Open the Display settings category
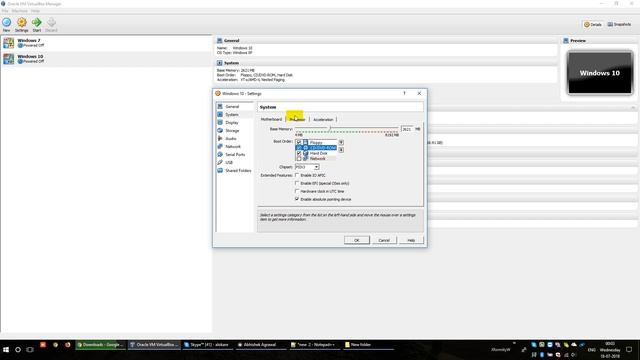 235,122
